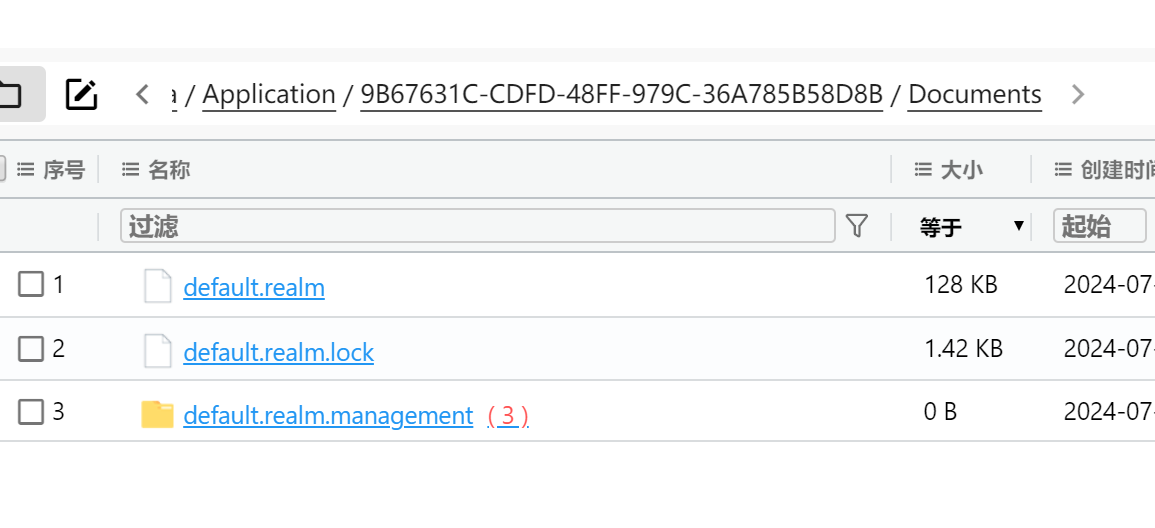This screenshot has width=1155, height=528.
Task: Click the edit path pencil icon
Action: tap(81, 94)
